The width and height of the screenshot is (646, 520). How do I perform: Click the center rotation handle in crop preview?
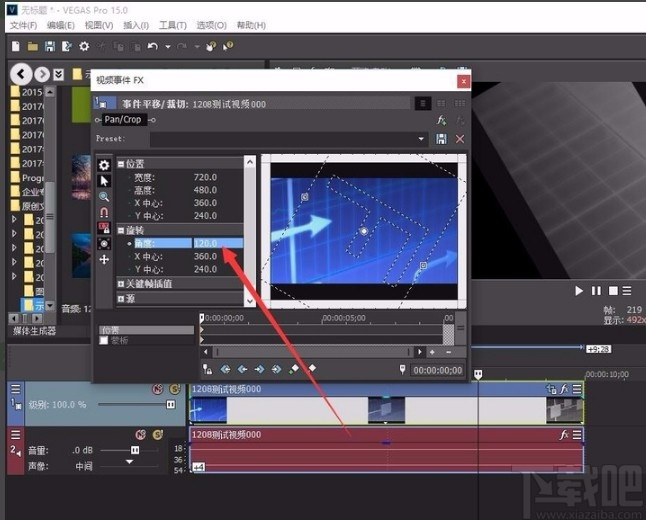[364, 231]
